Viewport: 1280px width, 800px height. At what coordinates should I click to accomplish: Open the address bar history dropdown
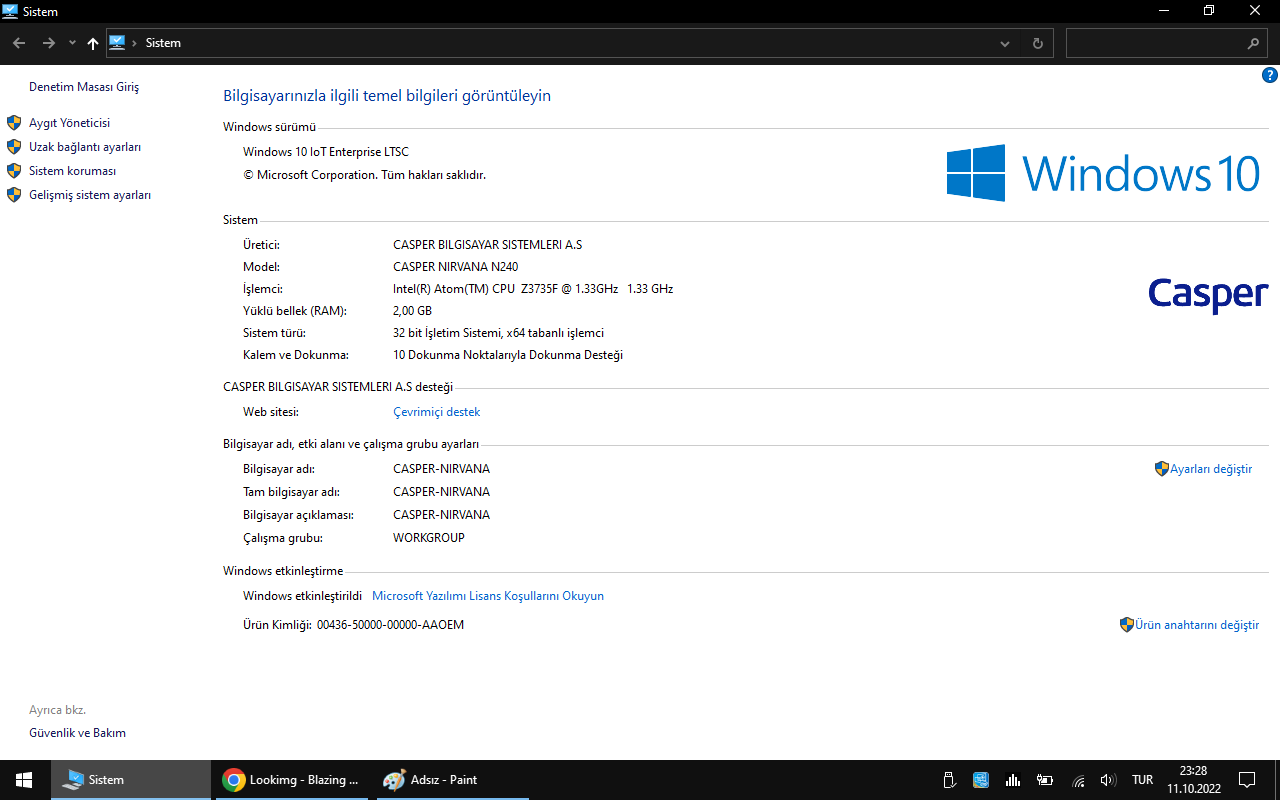[1005, 44]
